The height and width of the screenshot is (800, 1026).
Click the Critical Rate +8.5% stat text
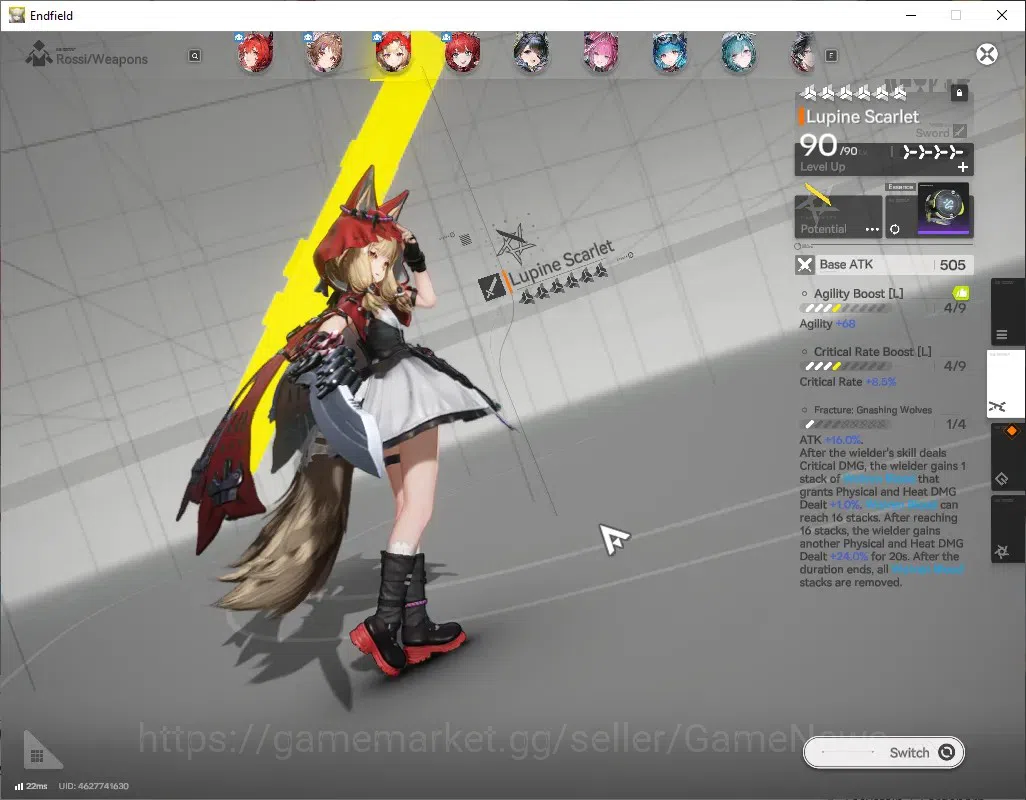847,382
